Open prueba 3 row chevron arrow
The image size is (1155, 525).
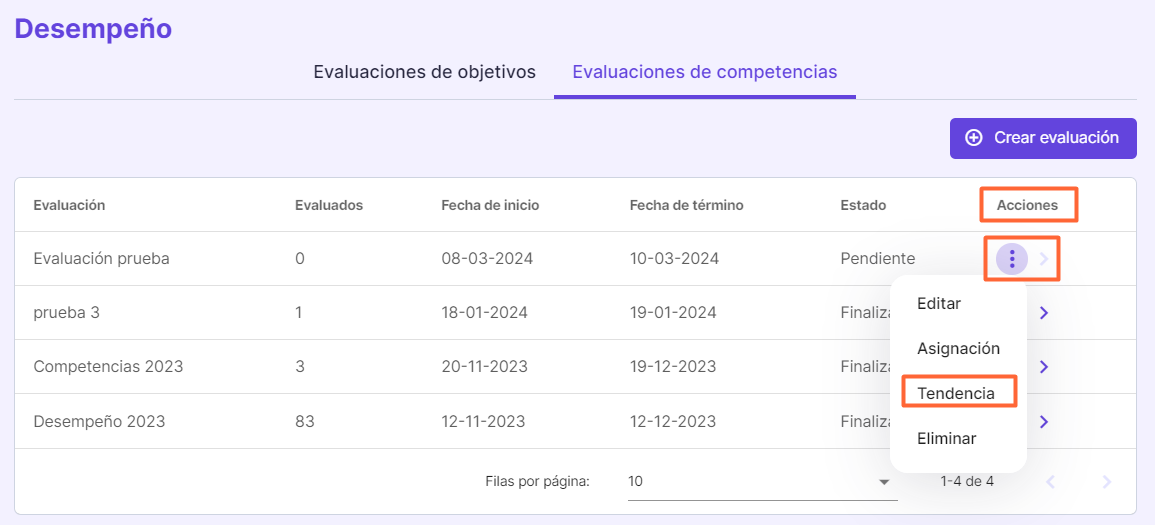[1044, 313]
